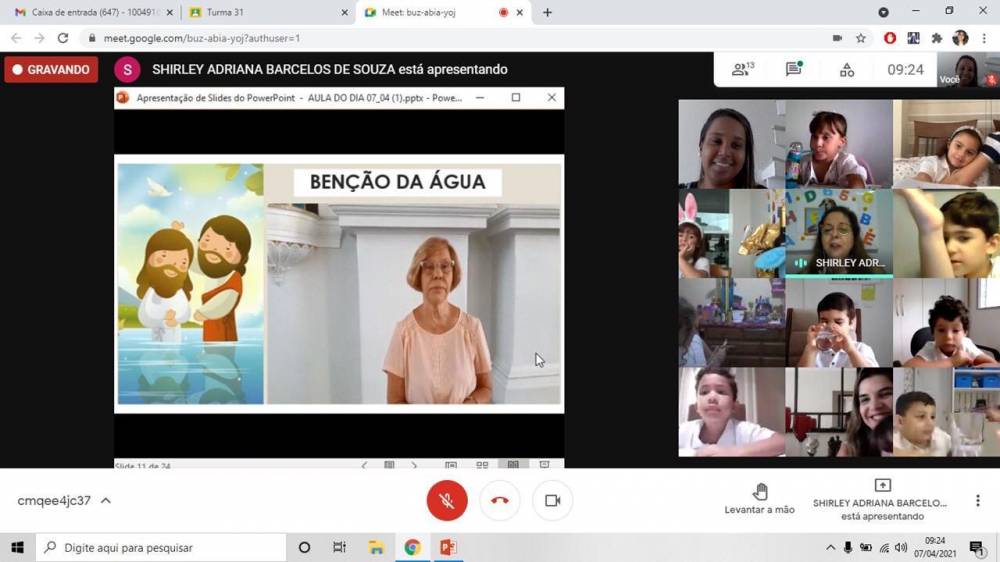Unmute the microphone in Meet
Image resolution: width=1000 pixels, height=562 pixels.
pos(447,501)
